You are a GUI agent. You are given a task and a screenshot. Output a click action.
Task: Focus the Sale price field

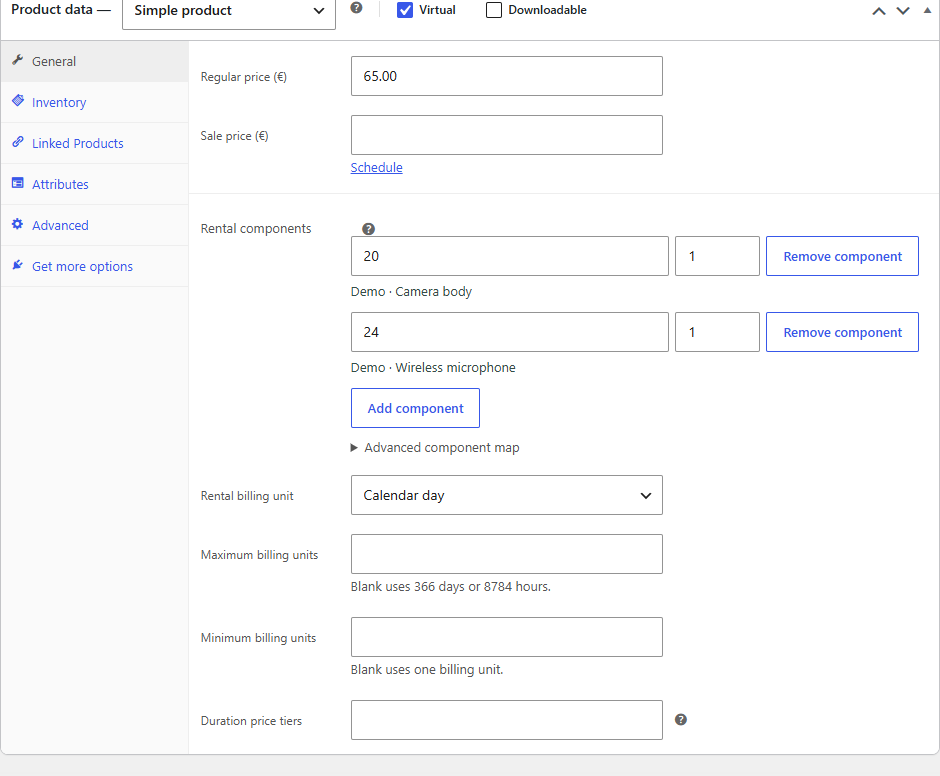coord(507,135)
